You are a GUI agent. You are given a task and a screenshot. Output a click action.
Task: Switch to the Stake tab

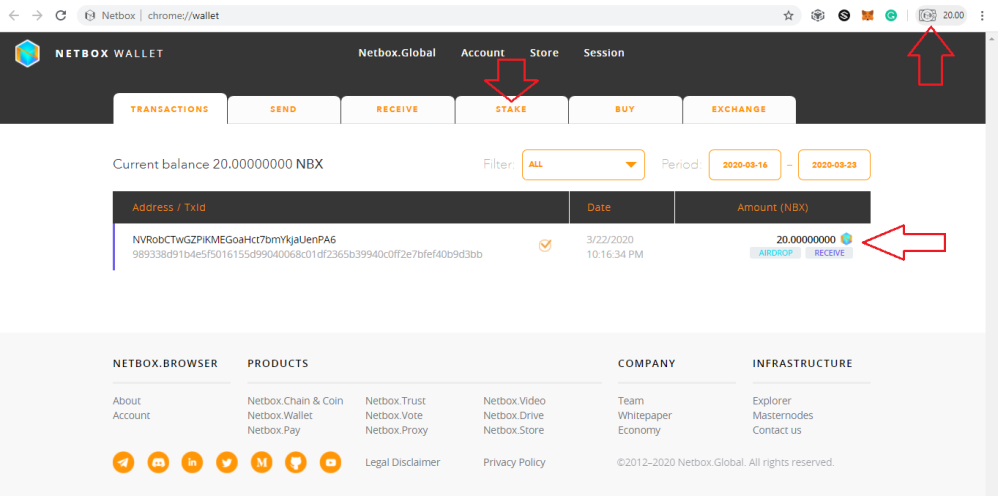[511, 110]
